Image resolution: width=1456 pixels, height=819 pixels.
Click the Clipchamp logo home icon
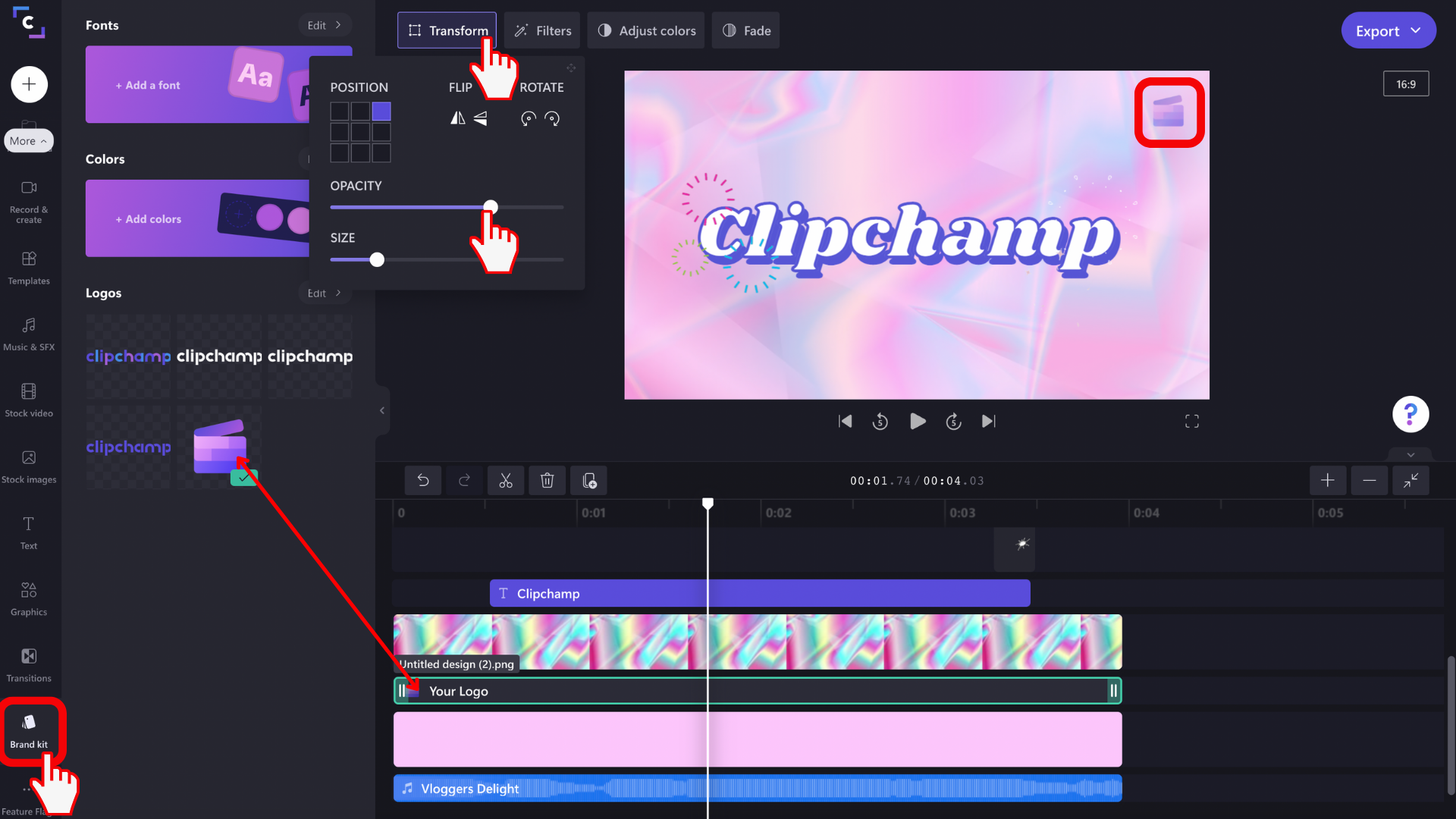point(29,22)
